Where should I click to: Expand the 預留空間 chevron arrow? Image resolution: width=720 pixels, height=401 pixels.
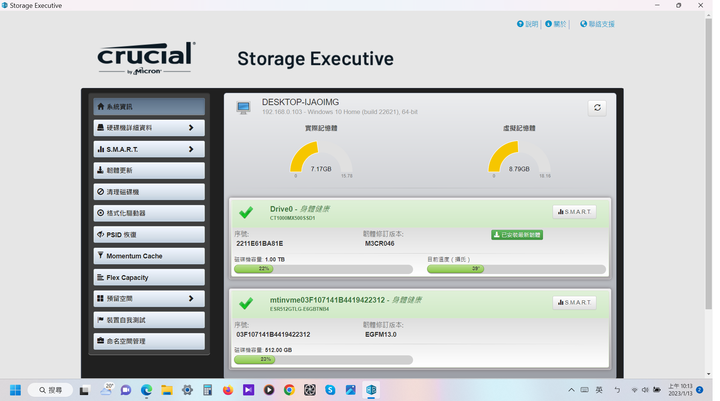(x=191, y=299)
